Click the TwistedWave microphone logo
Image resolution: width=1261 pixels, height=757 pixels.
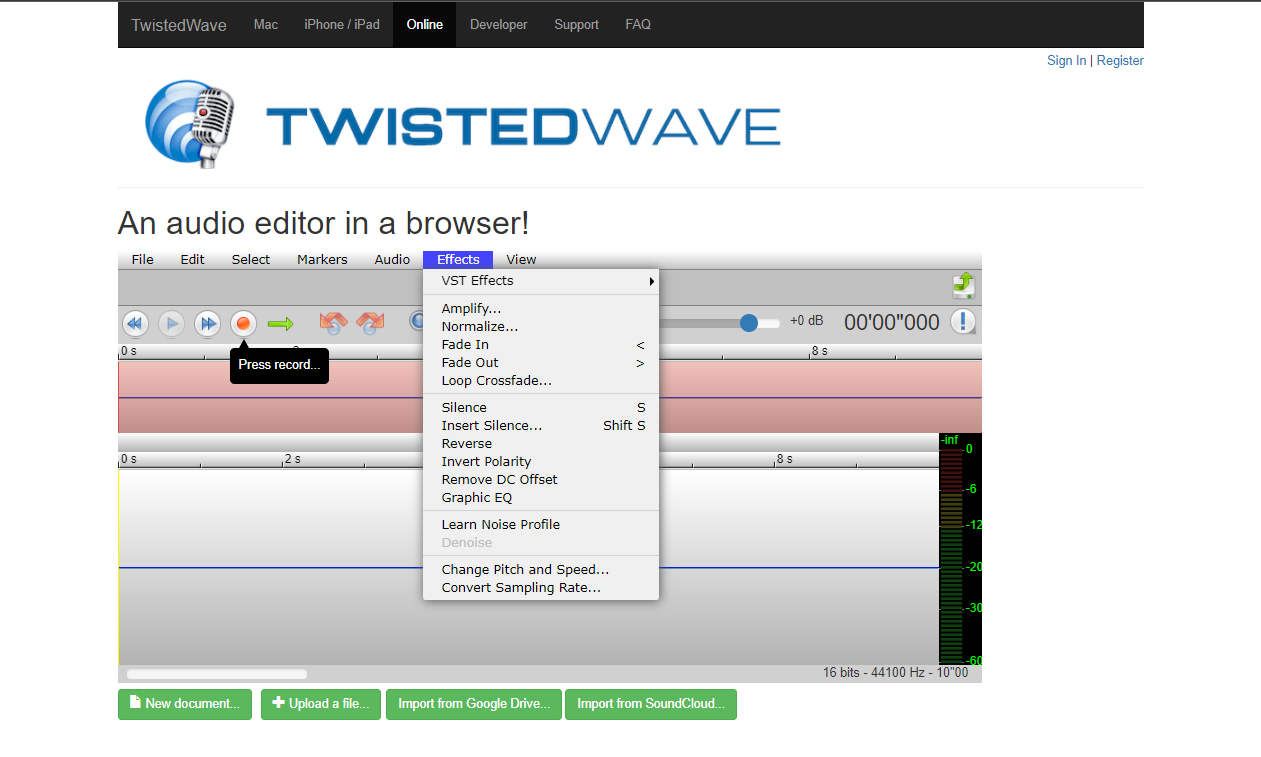pyautogui.click(x=190, y=124)
